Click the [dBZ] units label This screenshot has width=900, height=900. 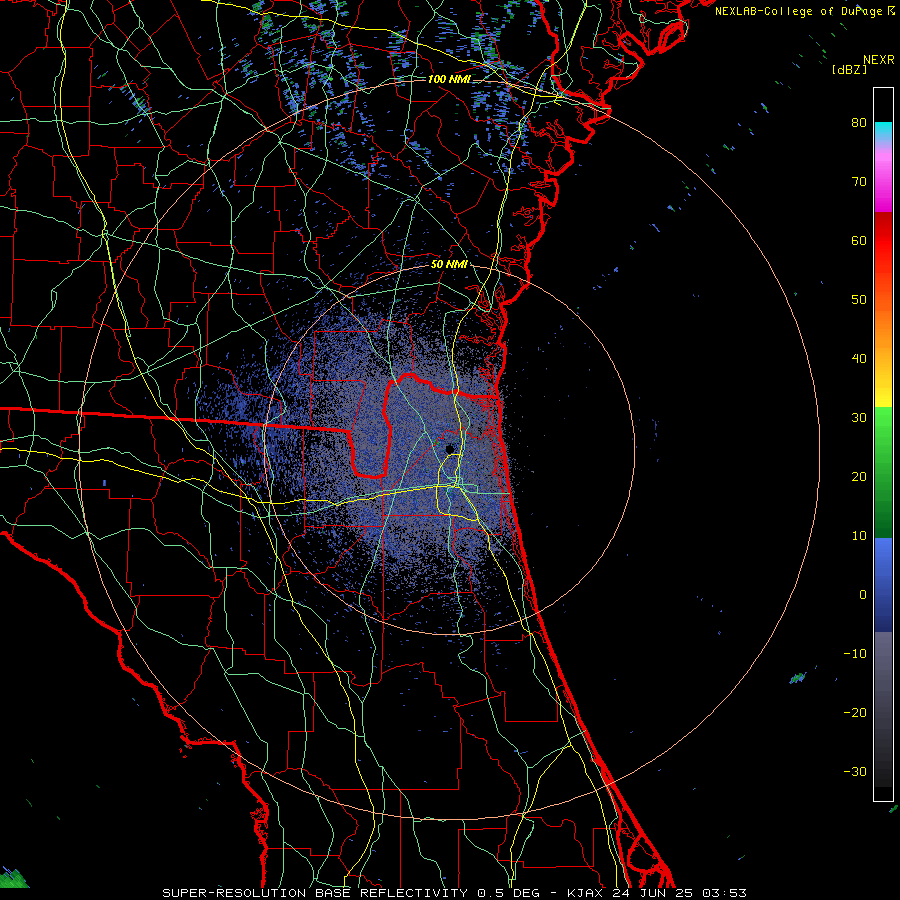pos(849,69)
